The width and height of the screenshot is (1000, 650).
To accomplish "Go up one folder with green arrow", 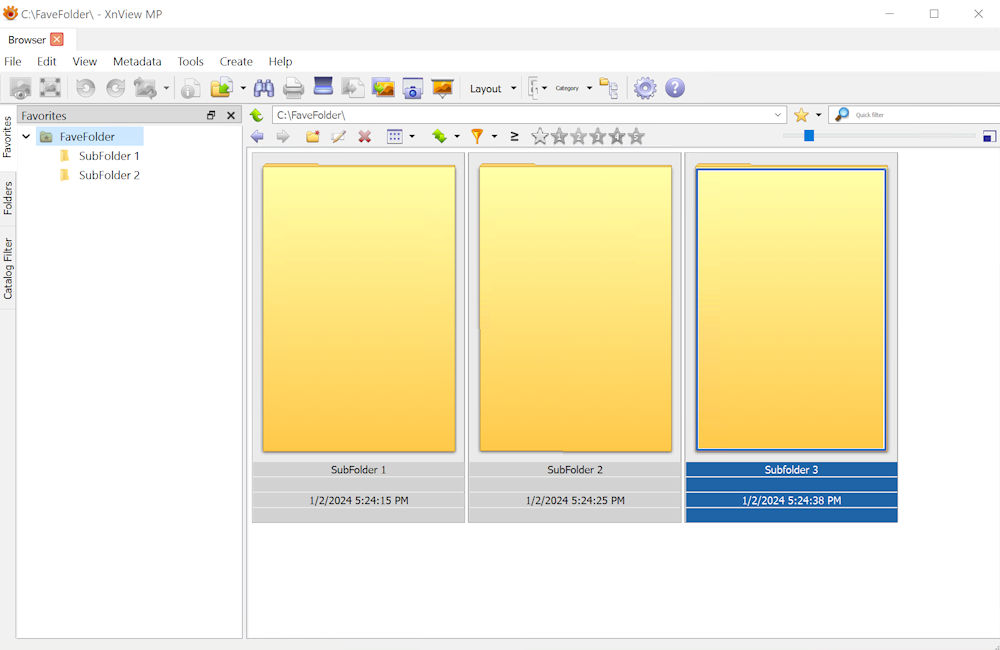I will [257, 115].
